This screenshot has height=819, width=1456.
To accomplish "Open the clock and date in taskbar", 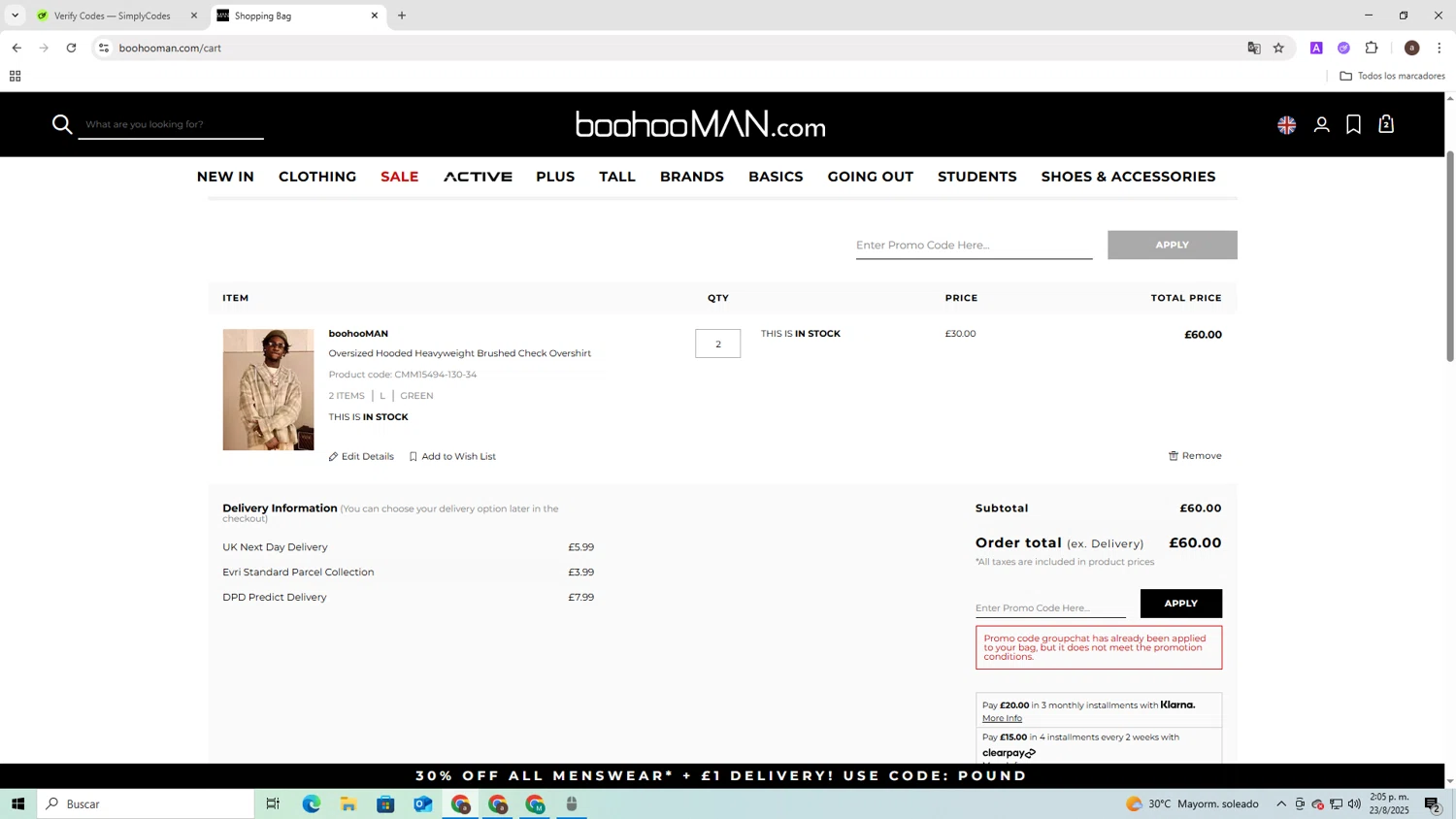I will pyautogui.click(x=1389, y=803).
